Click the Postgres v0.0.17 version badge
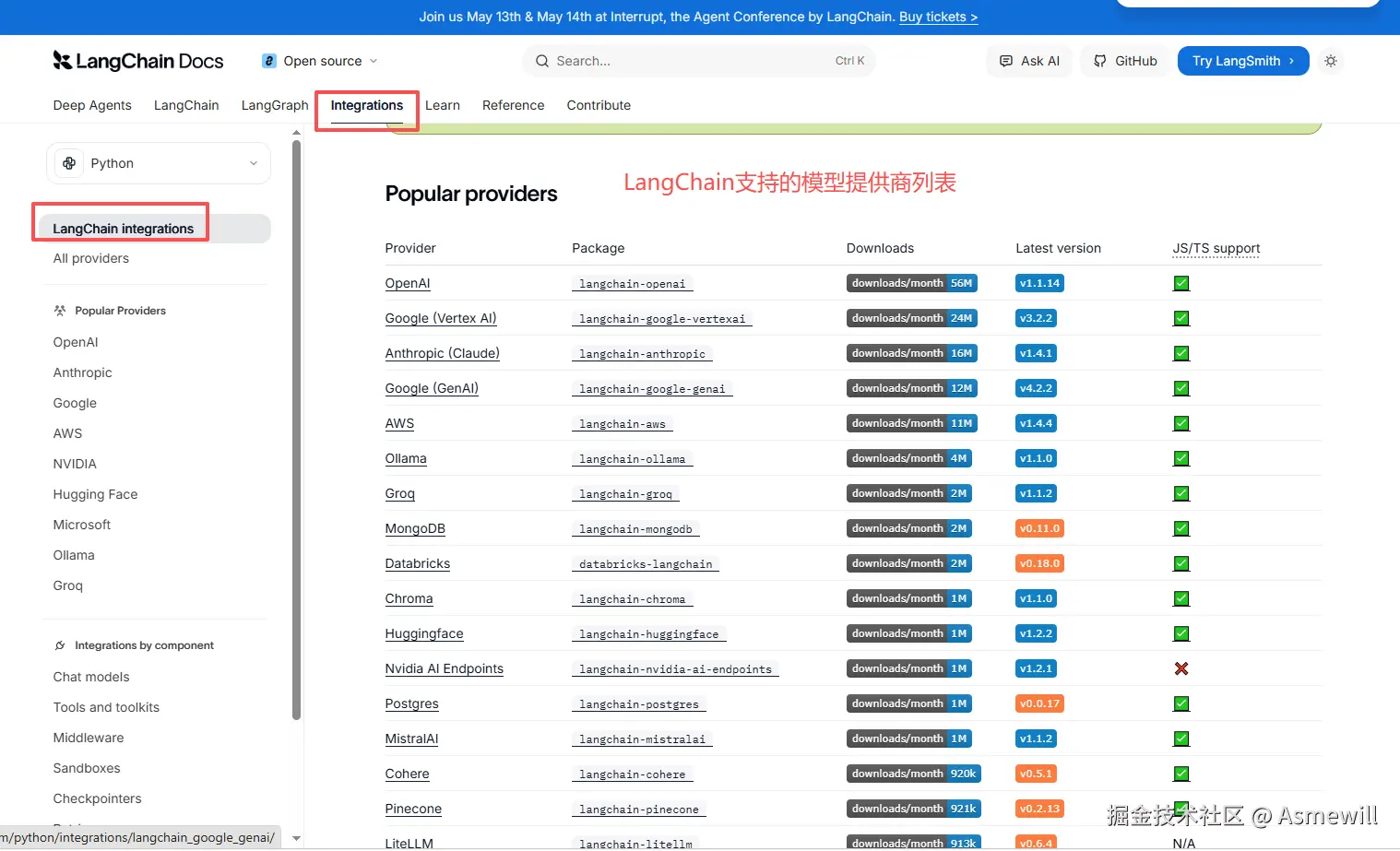Screen dimensions: 1400x851 tap(1040, 703)
